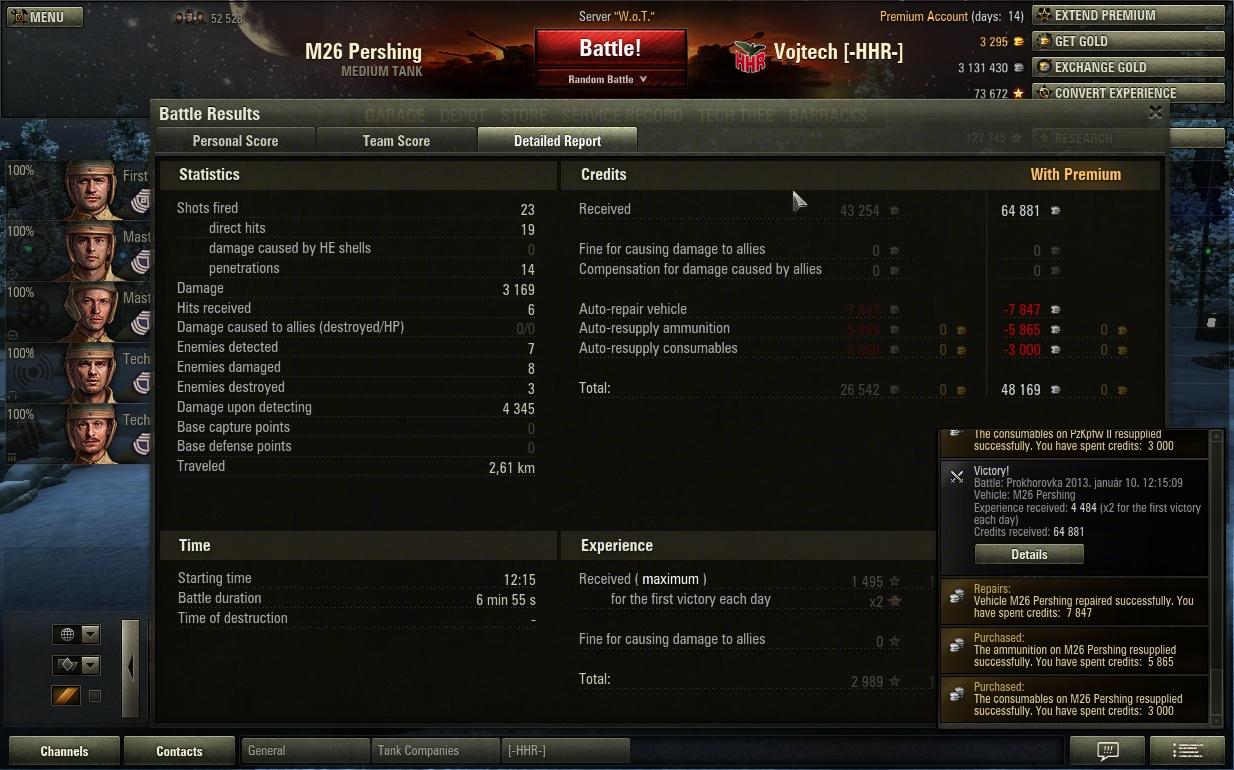Open the Random Battle mode dropdown
The image size is (1234, 770).
[610, 79]
